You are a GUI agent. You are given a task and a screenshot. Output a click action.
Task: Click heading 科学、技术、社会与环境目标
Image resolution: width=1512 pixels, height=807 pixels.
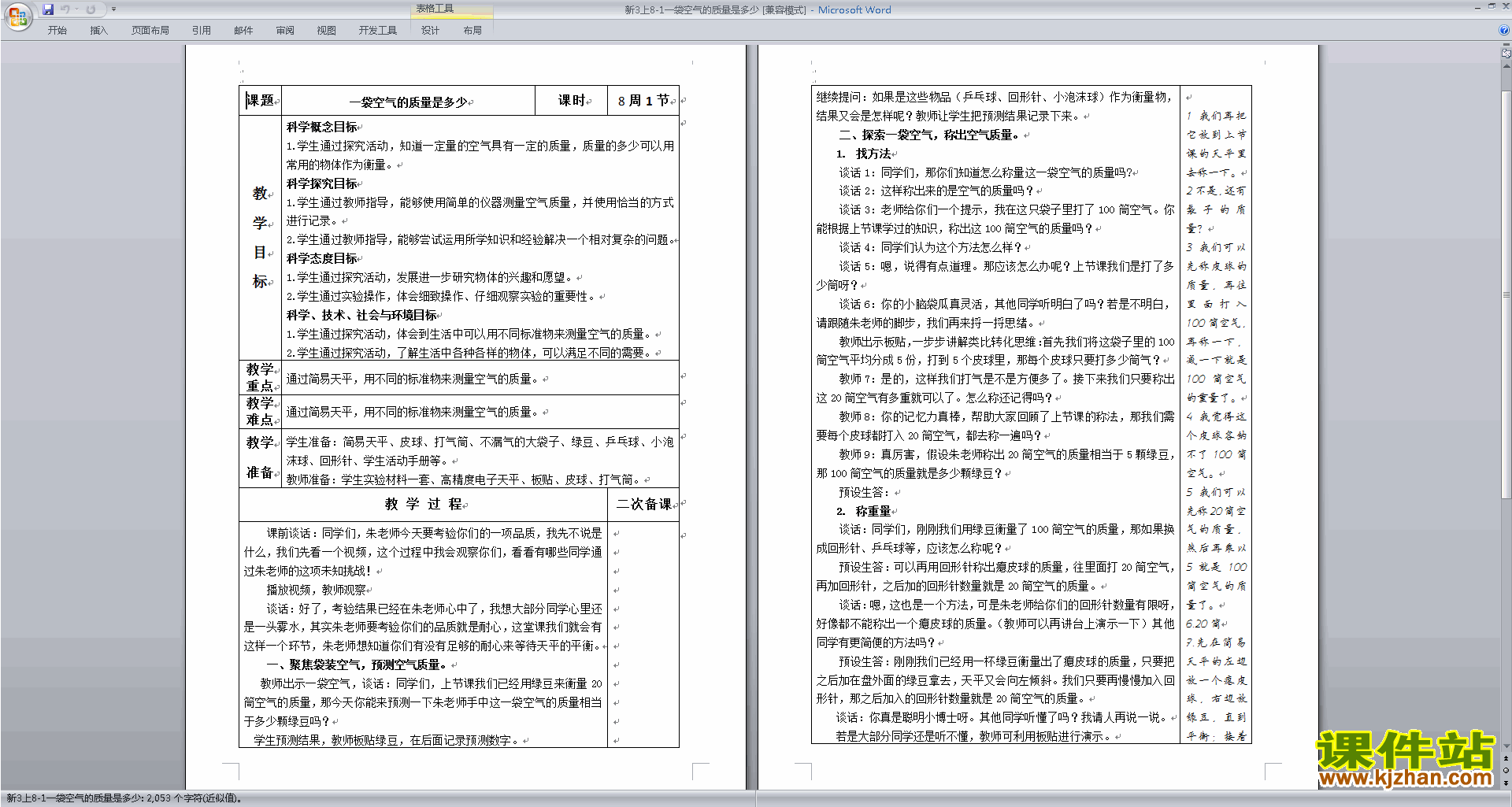[x=361, y=315]
